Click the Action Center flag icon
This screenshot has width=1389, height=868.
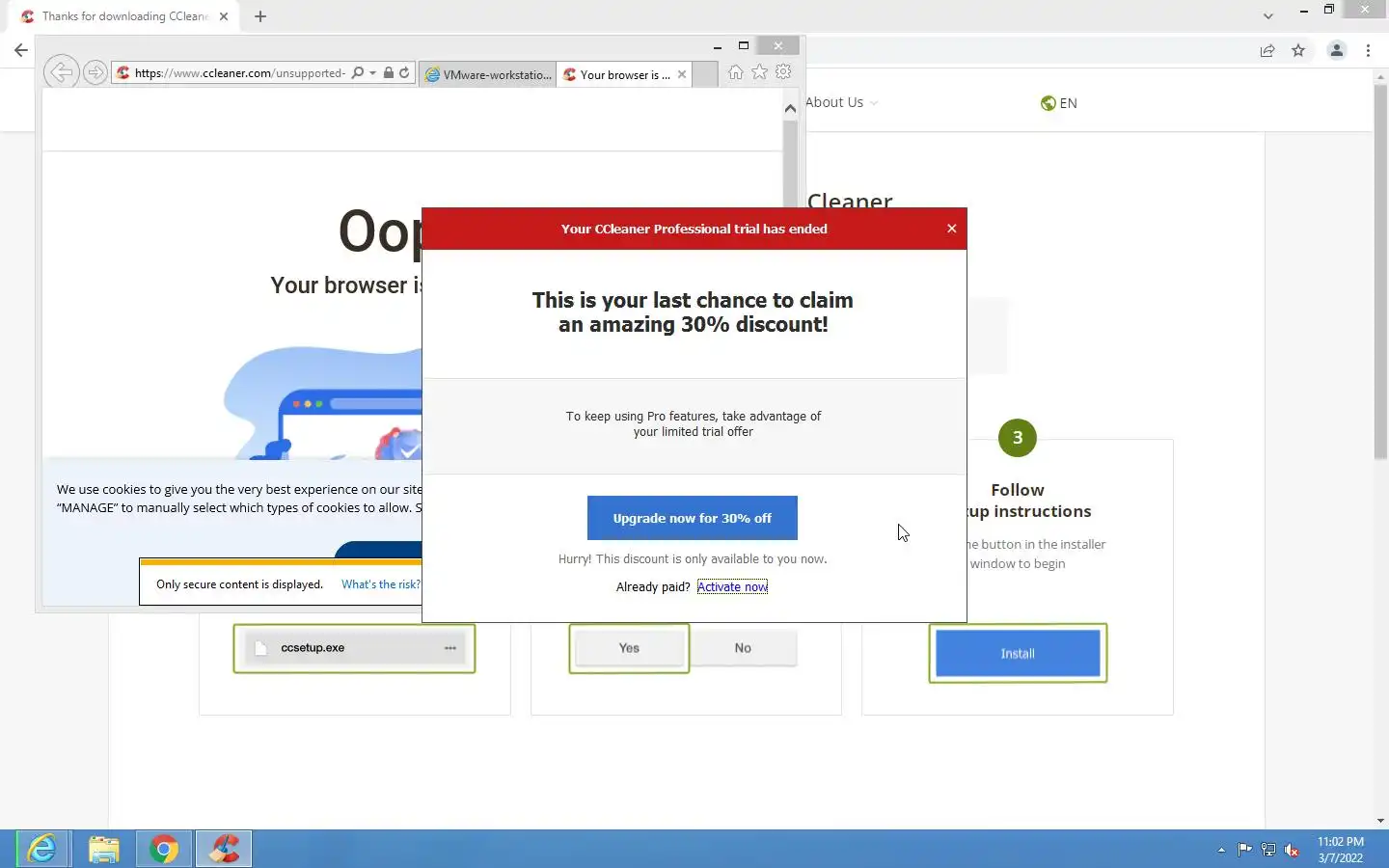point(1244,850)
